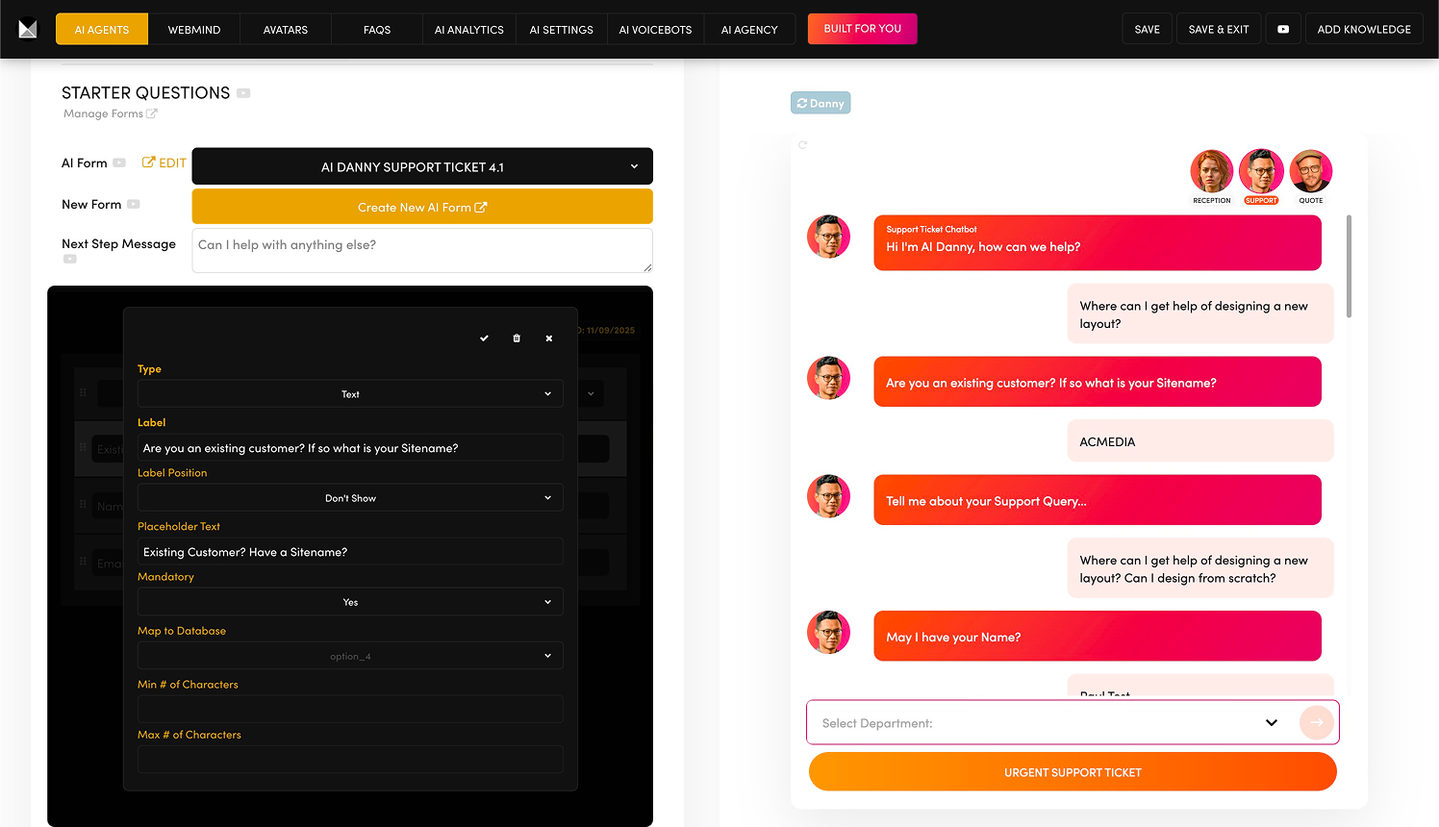
Task: Click the chat preview scrollbar
Action: (x=1348, y=267)
